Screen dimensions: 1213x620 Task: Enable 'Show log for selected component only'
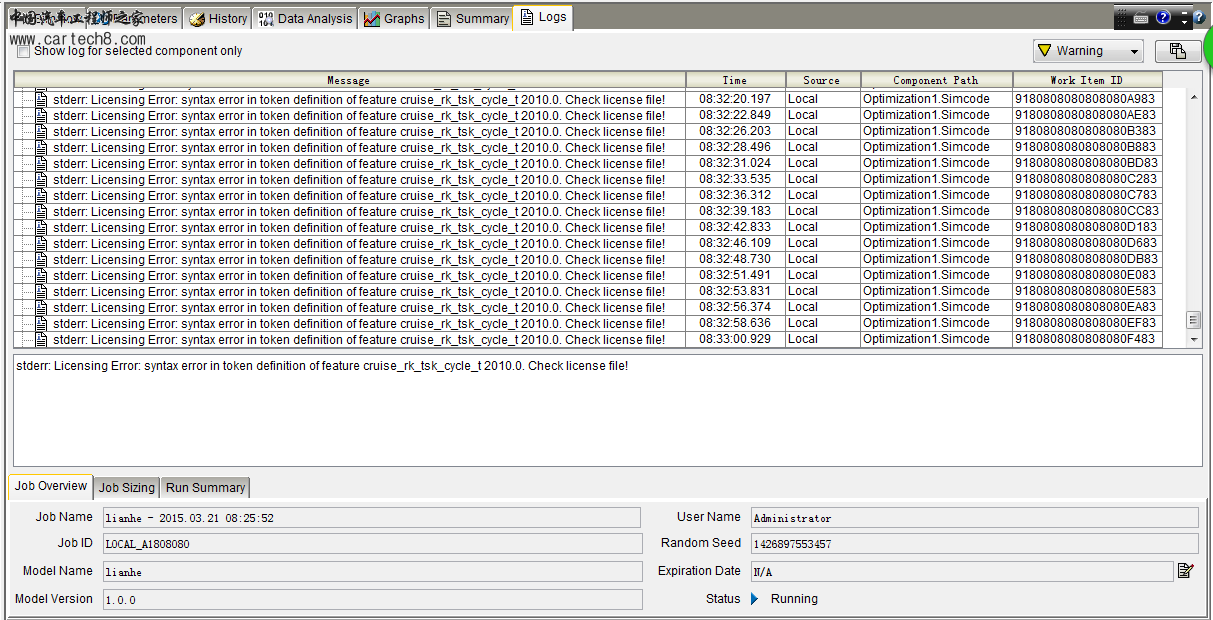pyautogui.click(x=23, y=50)
